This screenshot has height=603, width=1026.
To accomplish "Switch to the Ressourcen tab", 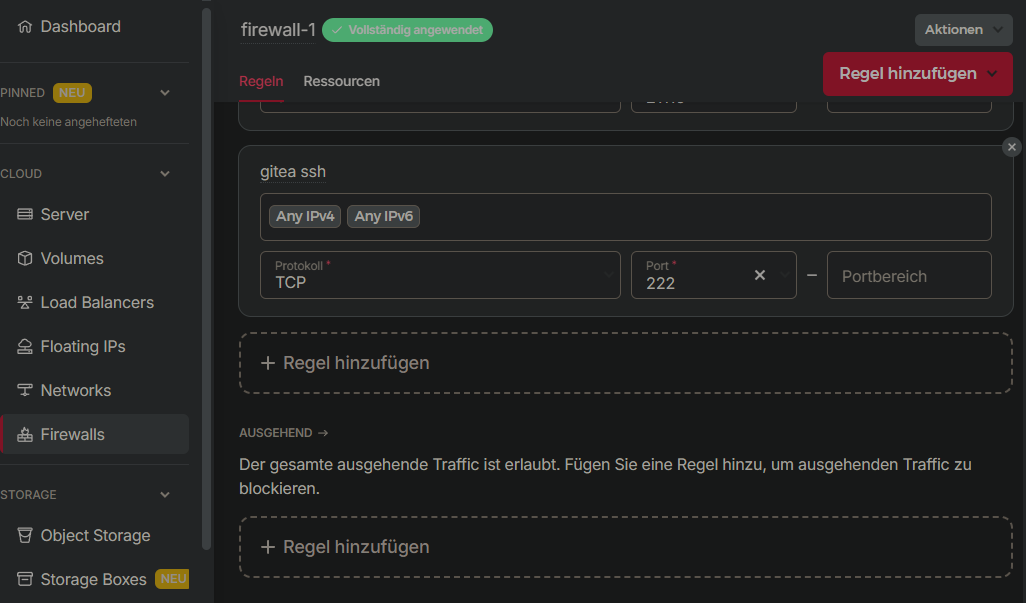I will click(341, 81).
